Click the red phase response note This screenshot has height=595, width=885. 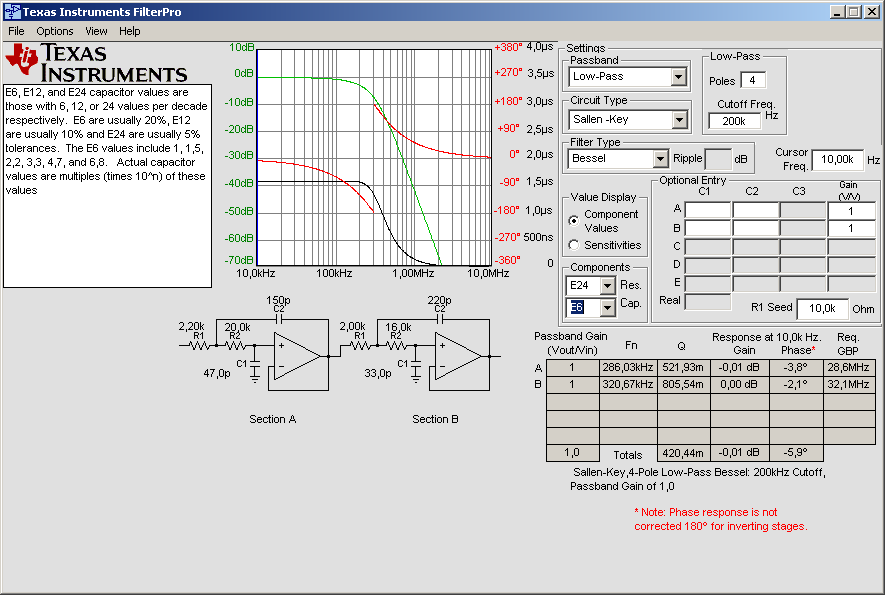(721, 519)
